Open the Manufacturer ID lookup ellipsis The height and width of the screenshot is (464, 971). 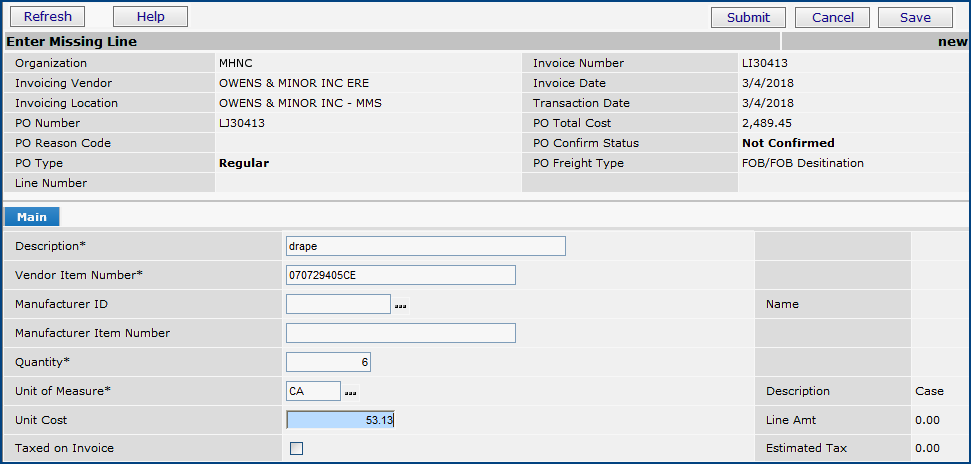tap(401, 305)
